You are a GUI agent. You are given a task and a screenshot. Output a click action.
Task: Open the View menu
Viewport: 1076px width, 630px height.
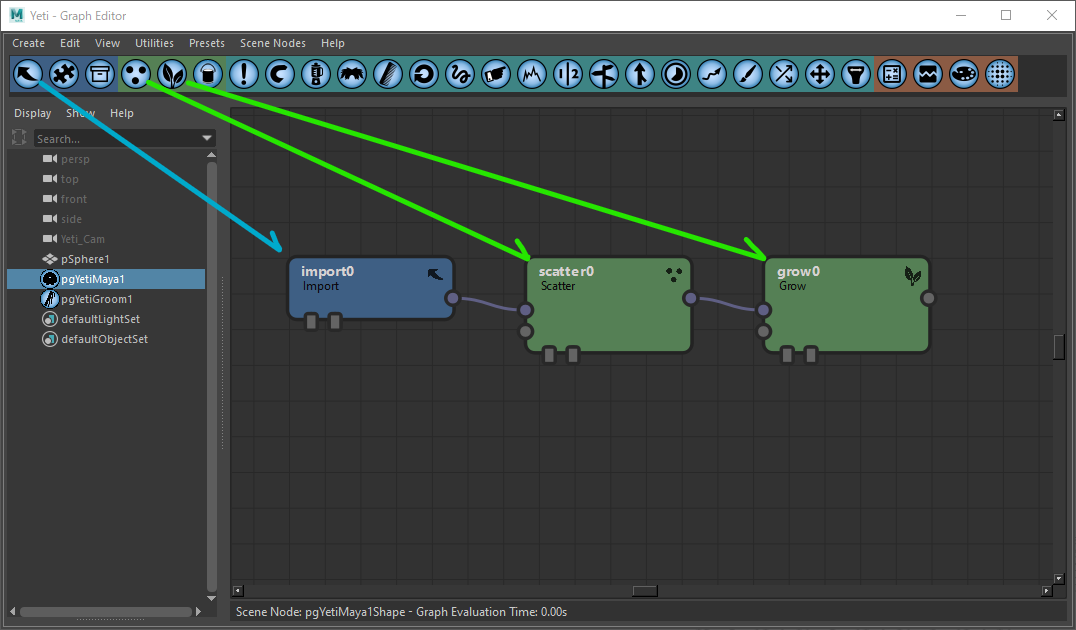coord(107,43)
